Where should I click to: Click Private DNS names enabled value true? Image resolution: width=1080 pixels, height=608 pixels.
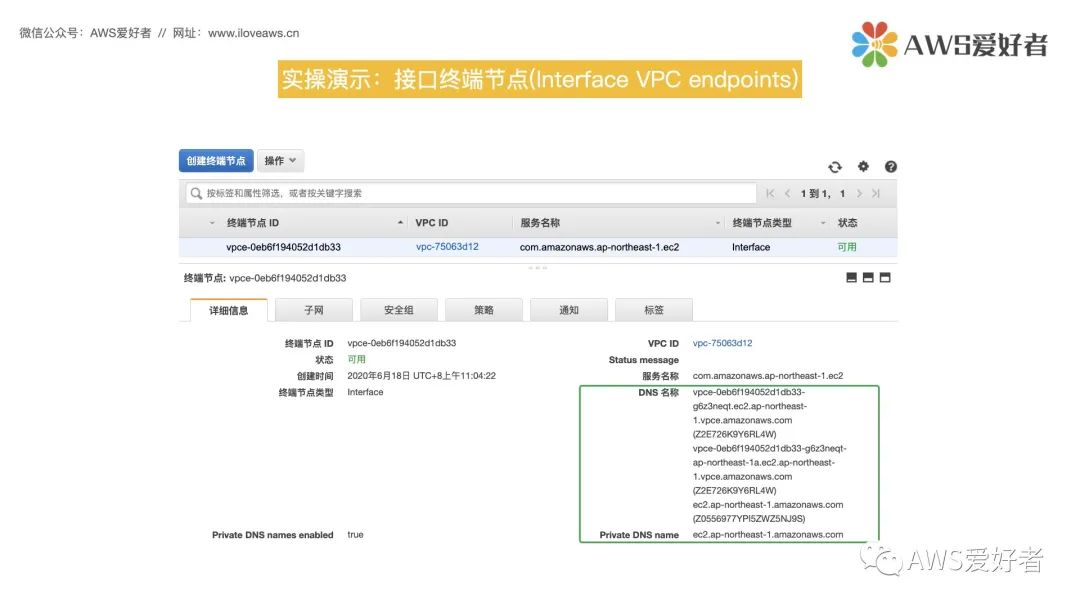pos(355,534)
